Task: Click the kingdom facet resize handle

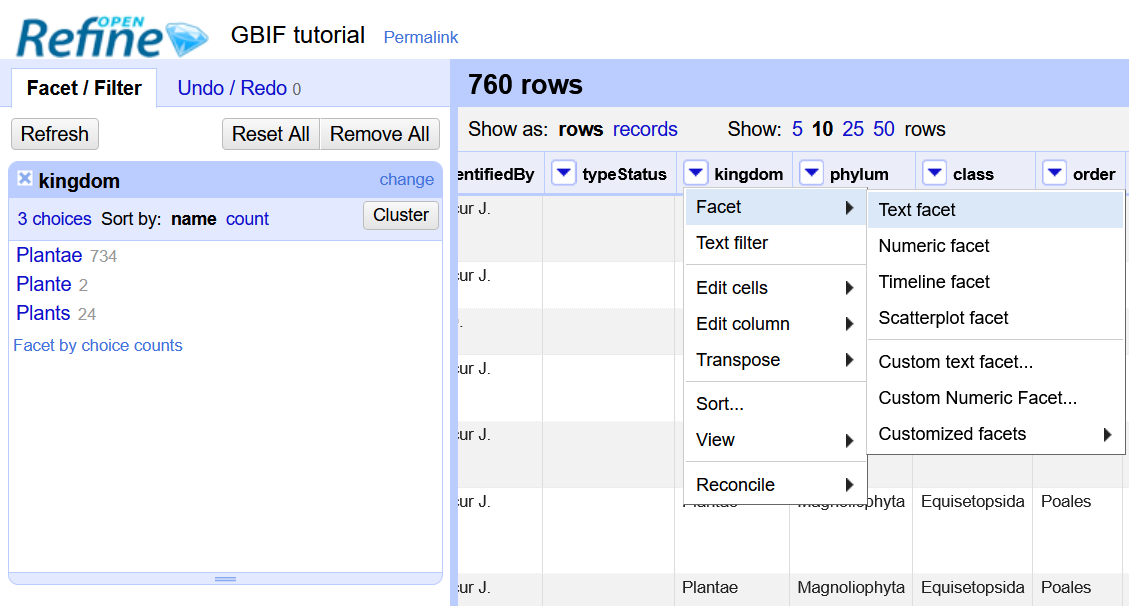Action: (225, 579)
